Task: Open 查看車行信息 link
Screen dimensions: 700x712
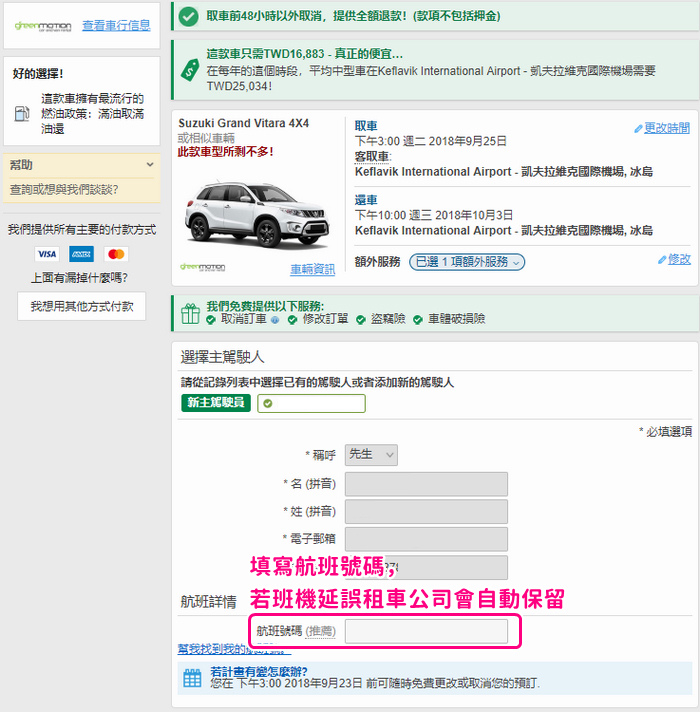Action: 116,25
